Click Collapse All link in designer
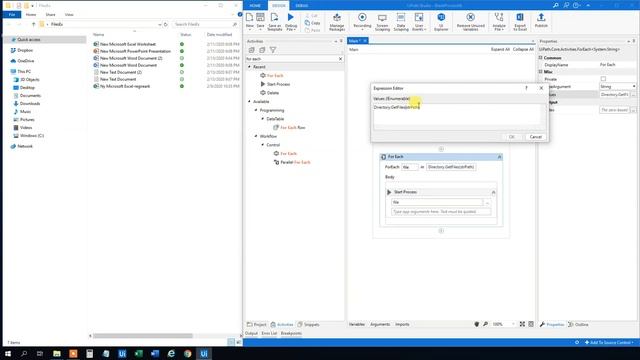Image resolution: width=640 pixels, height=360 pixels. pyautogui.click(x=523, y=49)
